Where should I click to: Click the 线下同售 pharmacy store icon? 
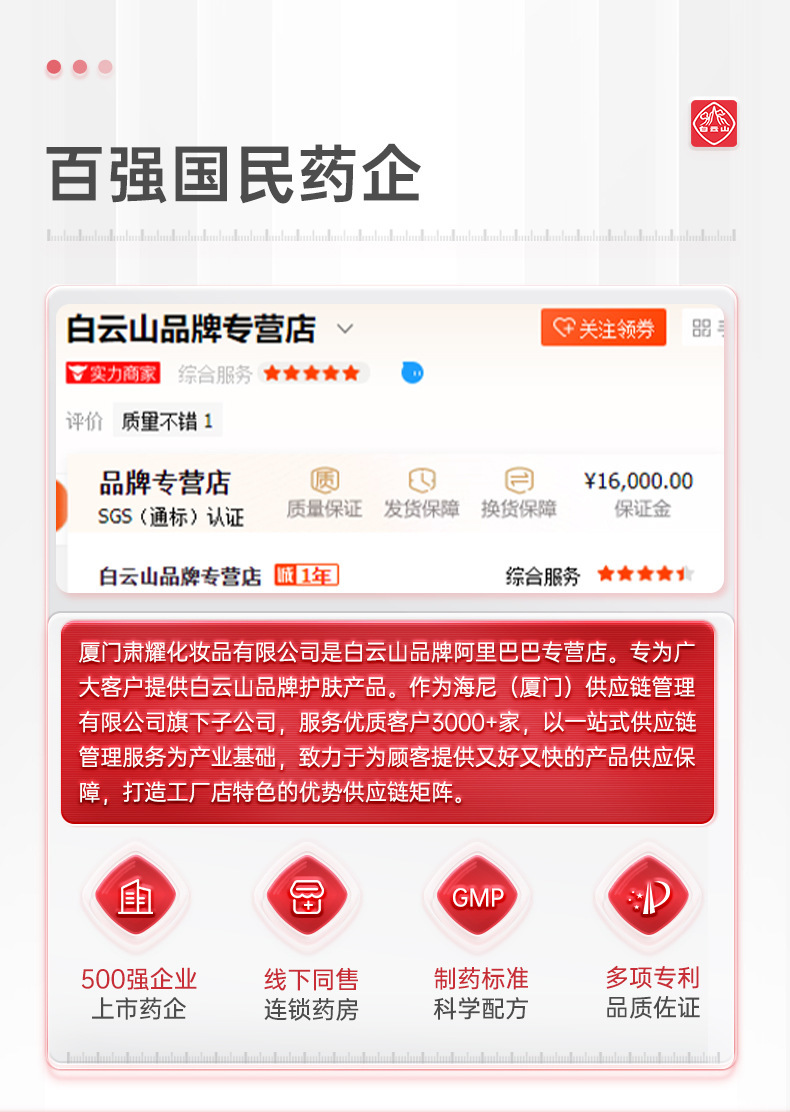pos(307,896)
